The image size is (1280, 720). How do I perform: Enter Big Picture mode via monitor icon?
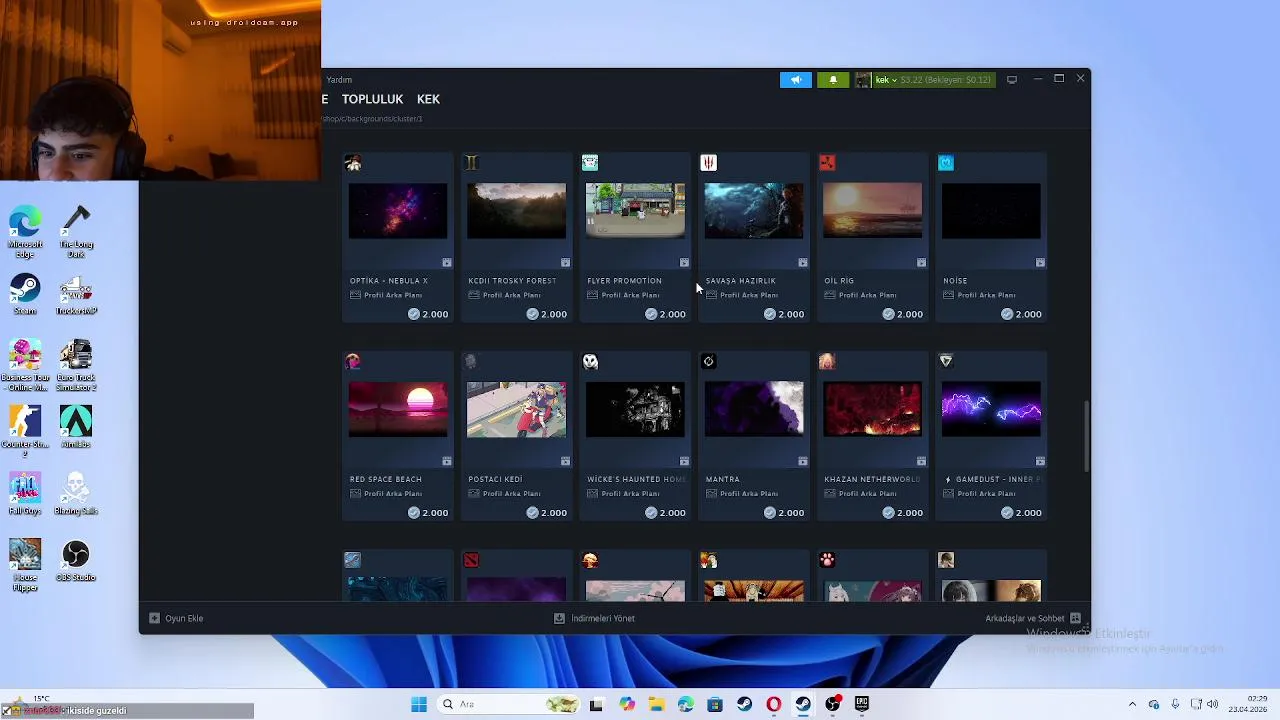(1012, 80)
